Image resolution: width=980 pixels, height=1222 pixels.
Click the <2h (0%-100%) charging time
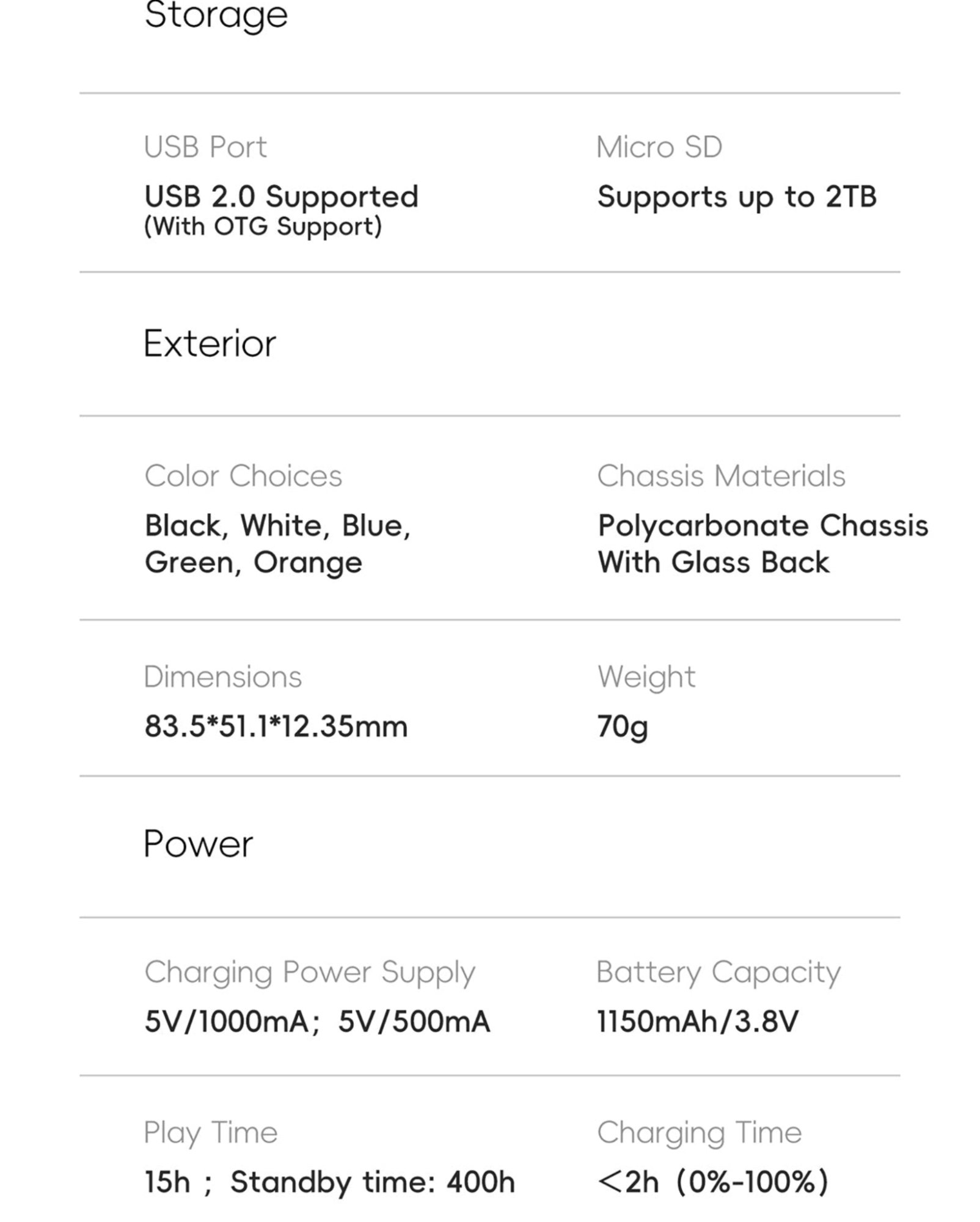[x=713, y=1182]
